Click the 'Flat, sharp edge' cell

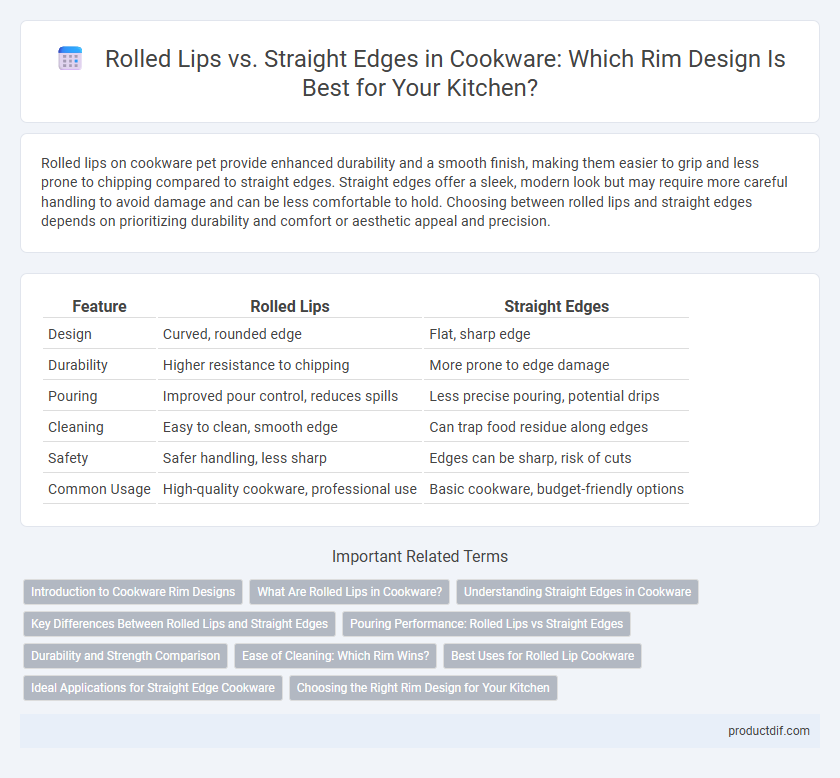(x=556, y=334)
